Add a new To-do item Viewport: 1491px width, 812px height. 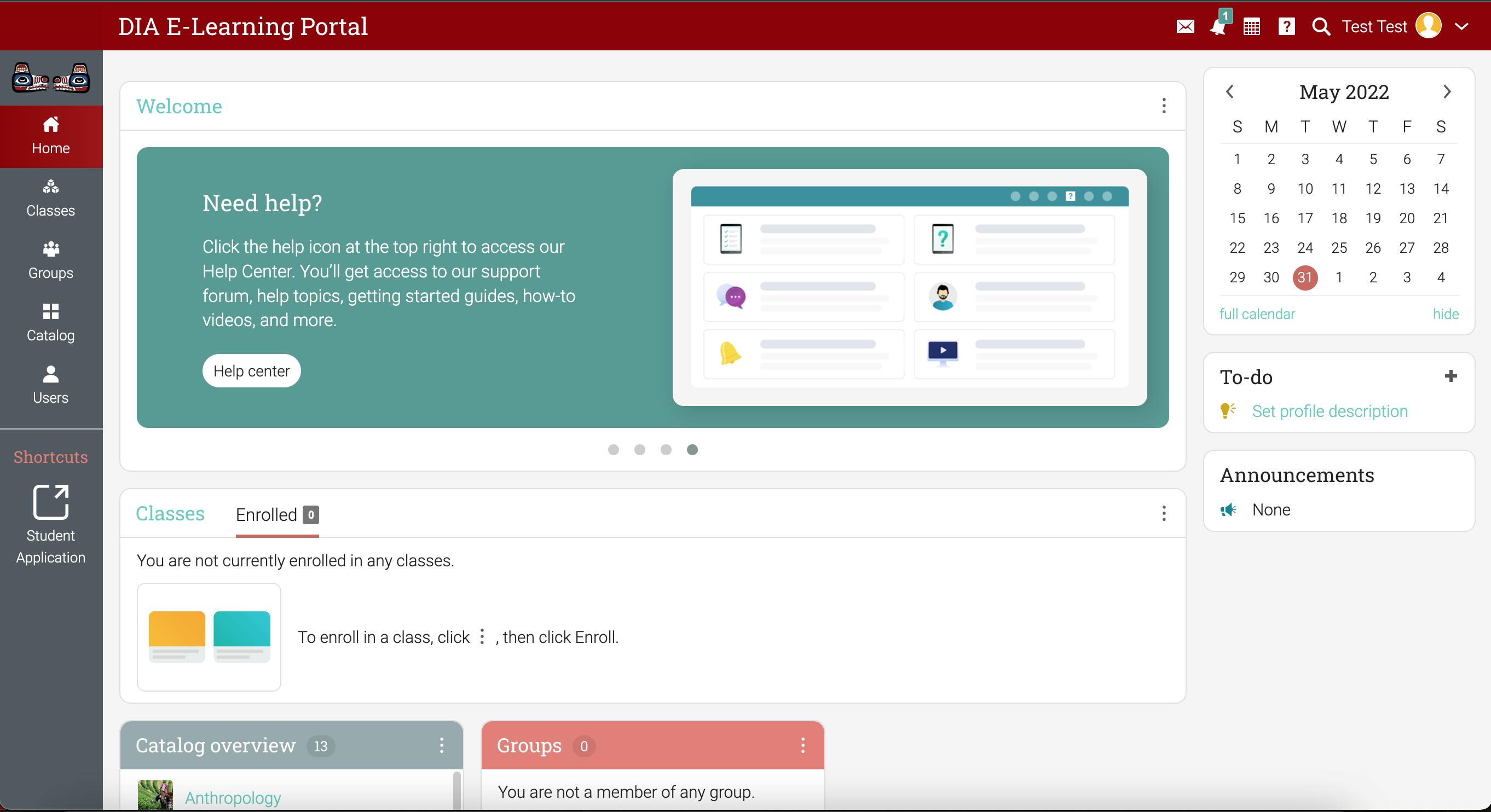click(x=1450, y=376)
